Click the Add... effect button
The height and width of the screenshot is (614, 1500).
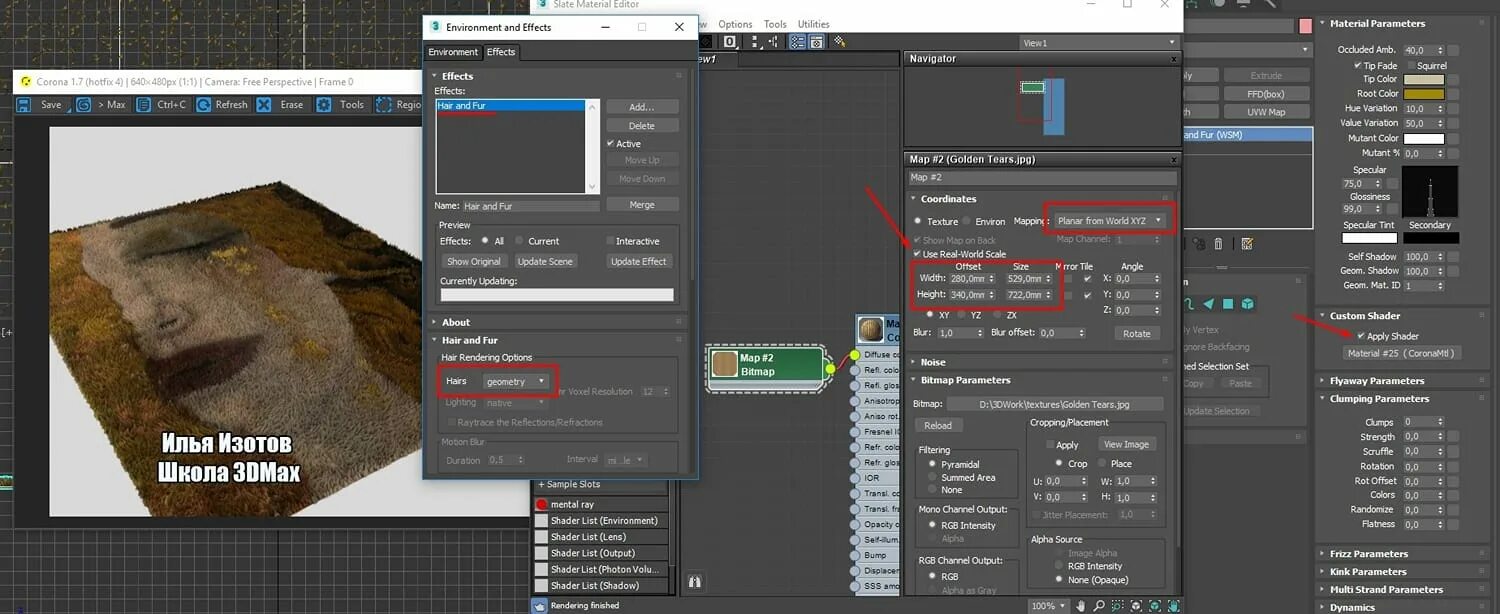pos(642,107)
